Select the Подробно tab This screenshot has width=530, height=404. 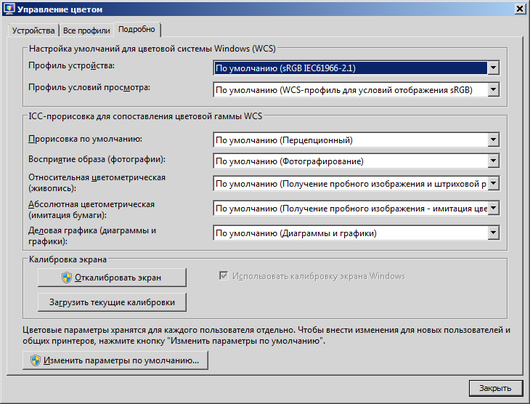137,29
